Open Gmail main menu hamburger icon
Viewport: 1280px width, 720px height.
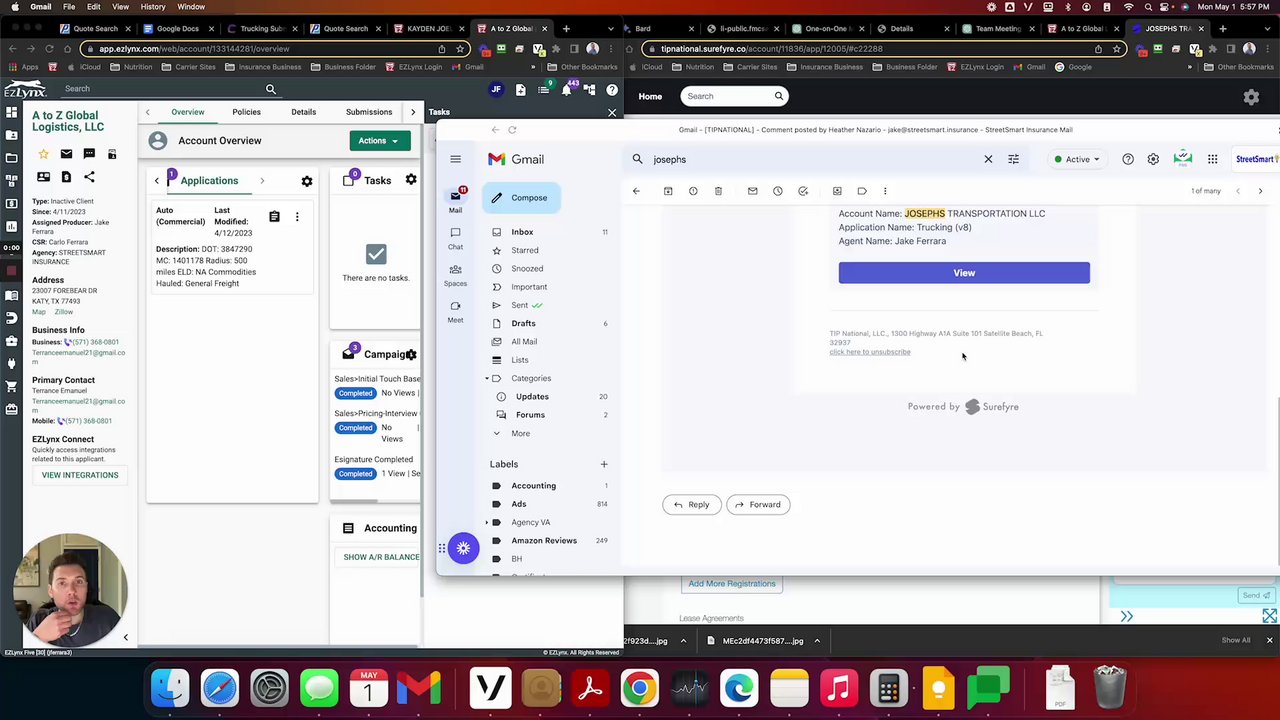(455, 159)
